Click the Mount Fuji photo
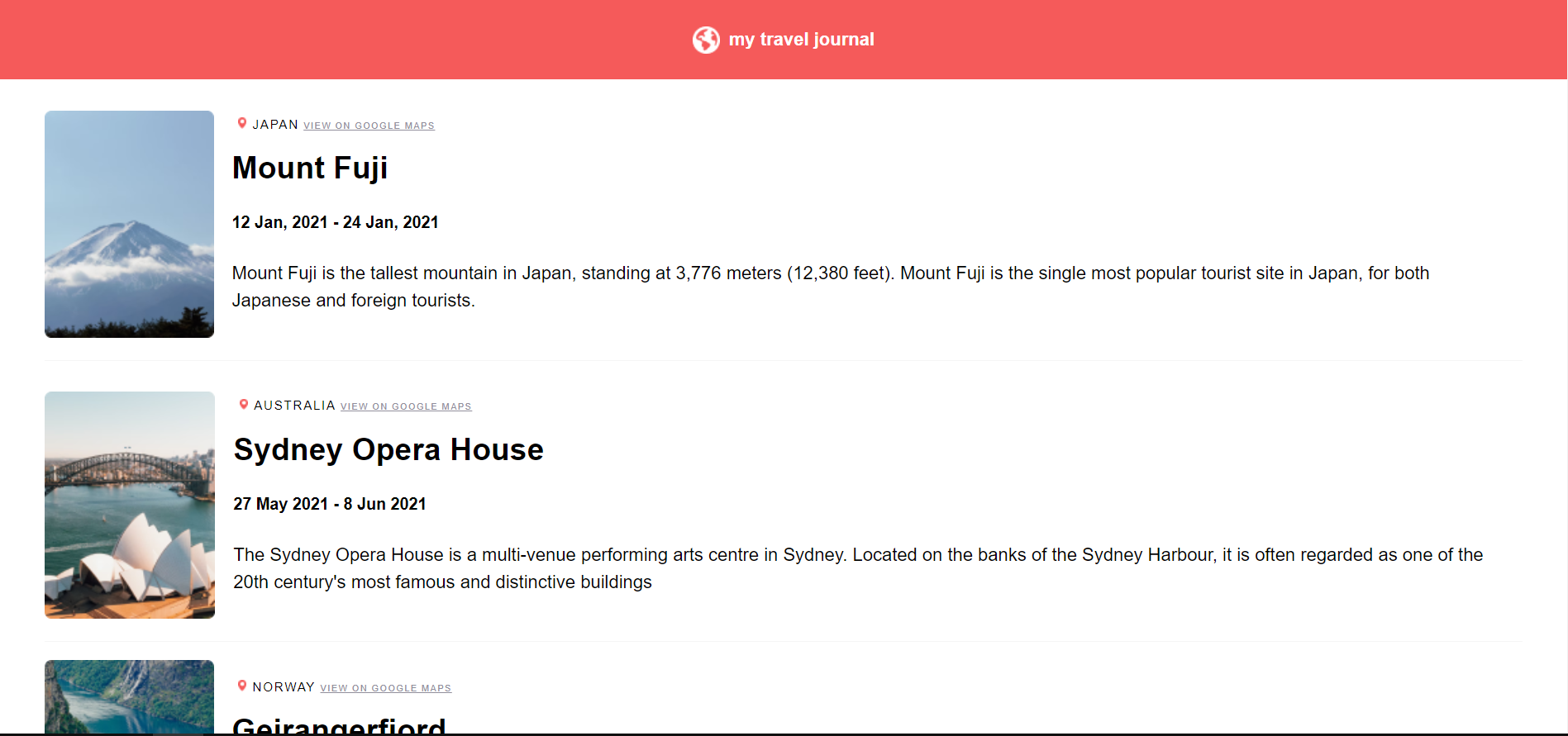Image resolution: width=1568 pixels, height=736 pixels. 129,224
